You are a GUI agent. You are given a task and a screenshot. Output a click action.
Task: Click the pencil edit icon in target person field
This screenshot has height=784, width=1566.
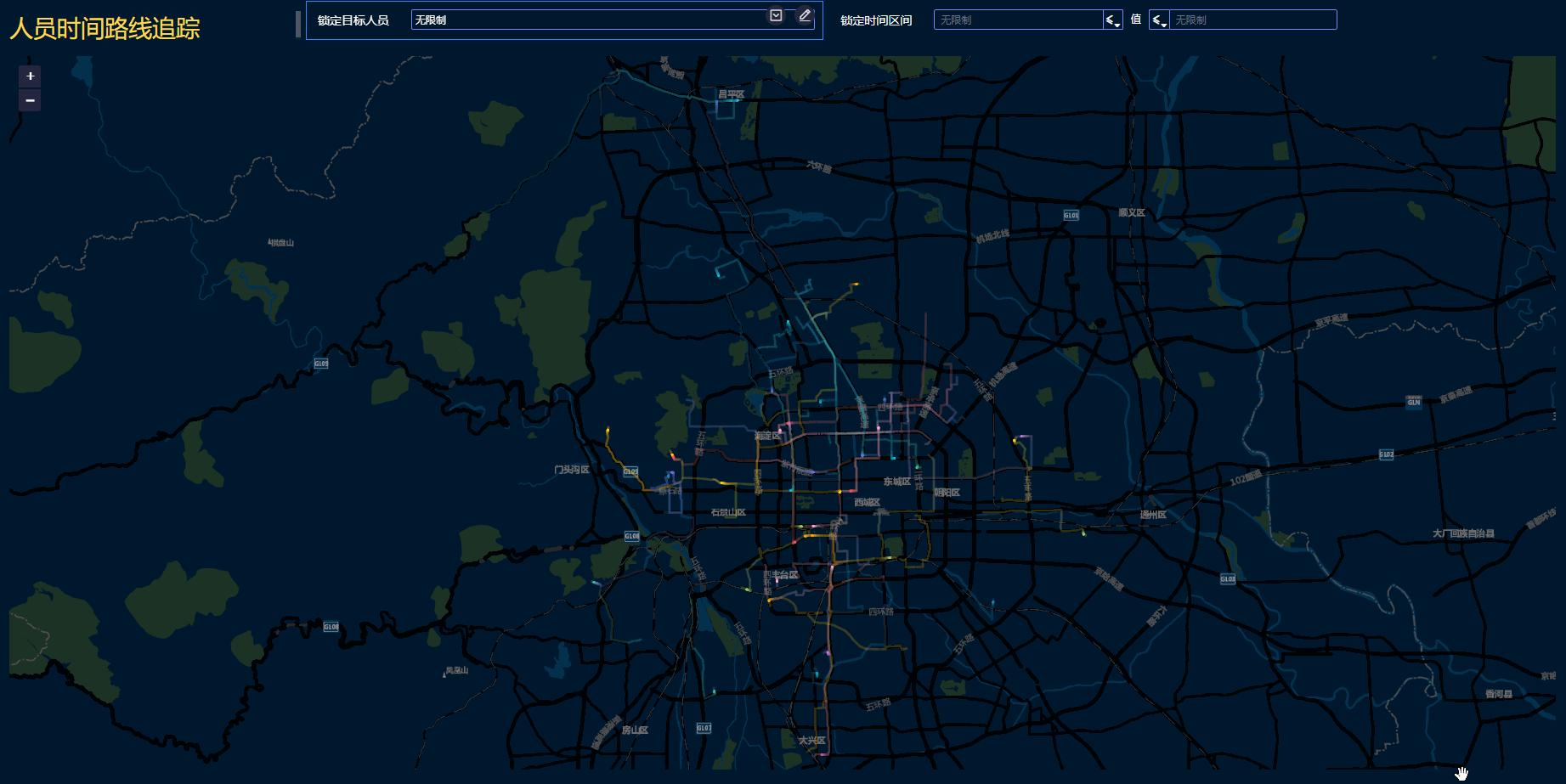pyautogui.click(x=804, y=16)
